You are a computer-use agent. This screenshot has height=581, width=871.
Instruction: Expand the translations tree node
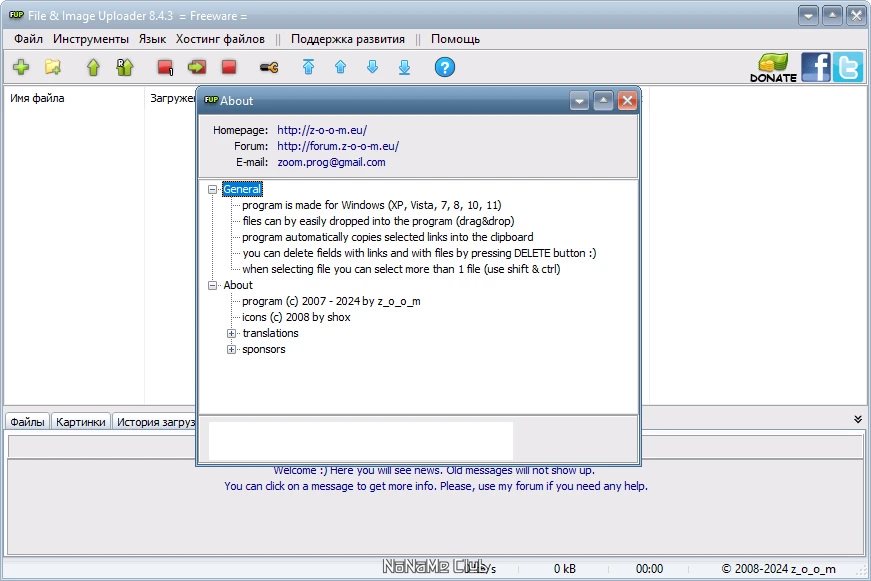click(232, 333)
